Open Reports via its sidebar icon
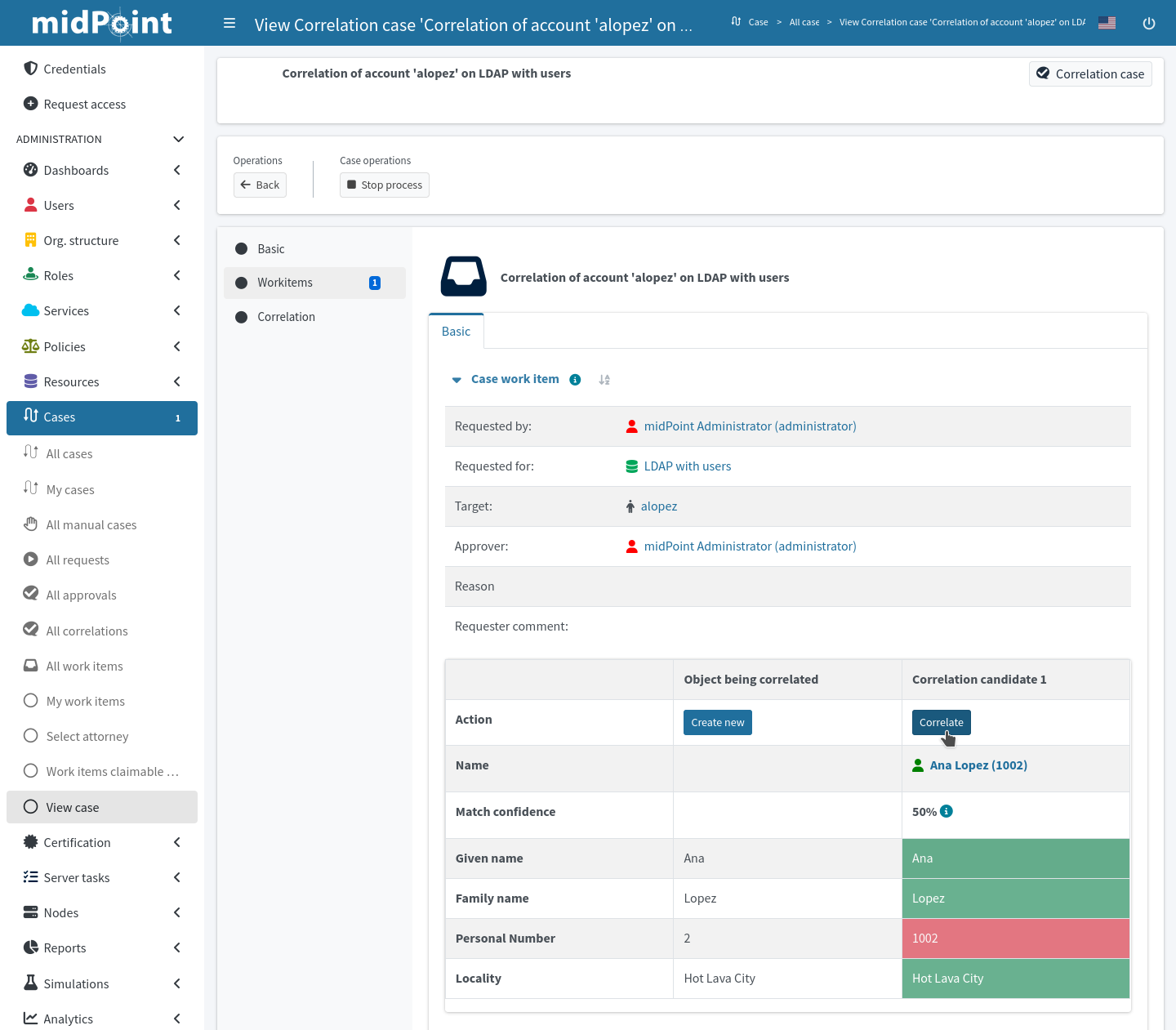1176x1030 pixels. 30,948
